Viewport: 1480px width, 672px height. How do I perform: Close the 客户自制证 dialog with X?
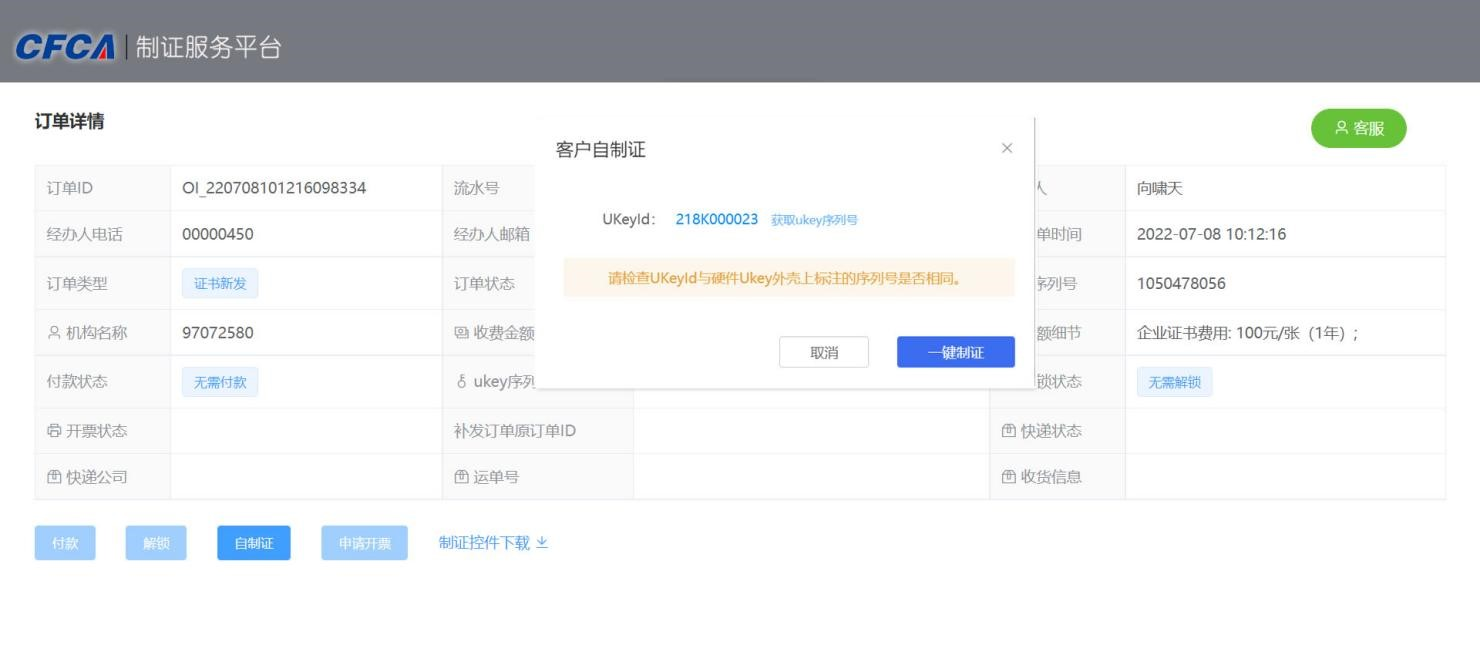pyautogui.click(x=1007, y=148)
